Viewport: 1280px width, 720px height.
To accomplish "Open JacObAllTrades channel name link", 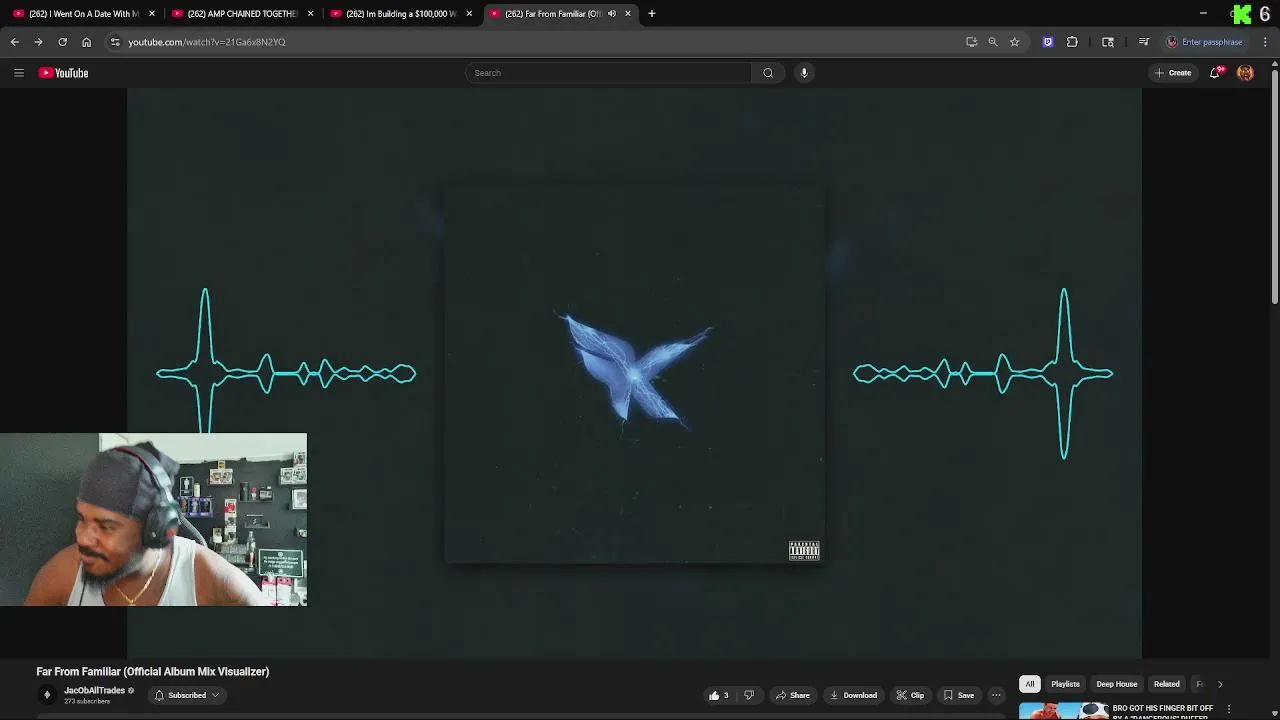I will [95, 690].
